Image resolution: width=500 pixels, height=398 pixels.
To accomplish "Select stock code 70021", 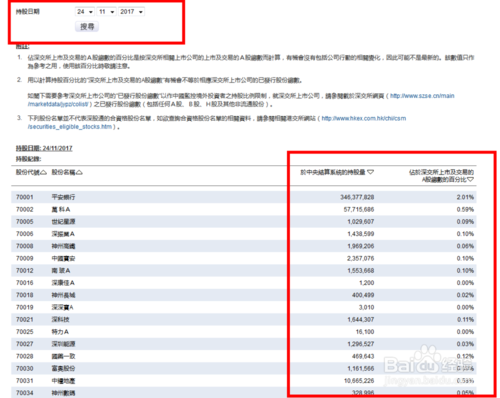I will [x=25, y=320].
